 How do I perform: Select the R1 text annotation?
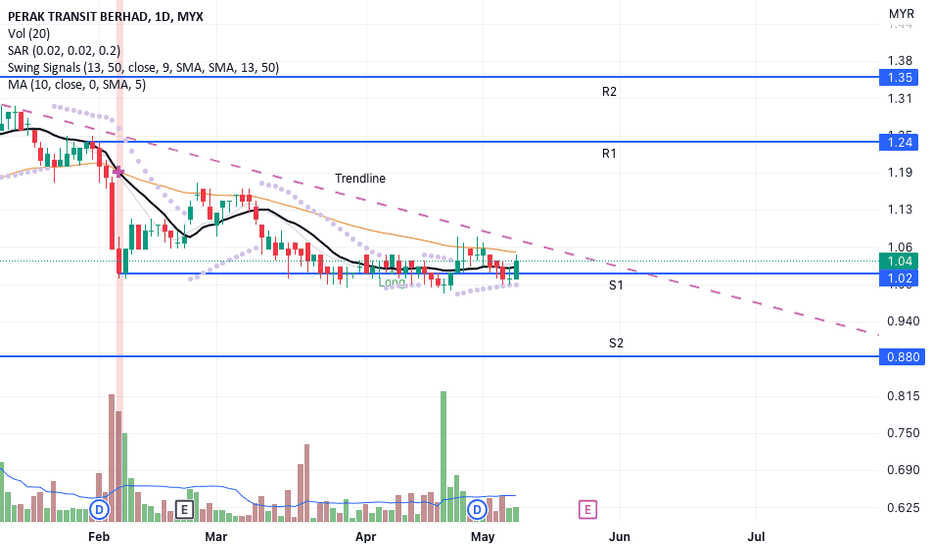pos(609,153)
